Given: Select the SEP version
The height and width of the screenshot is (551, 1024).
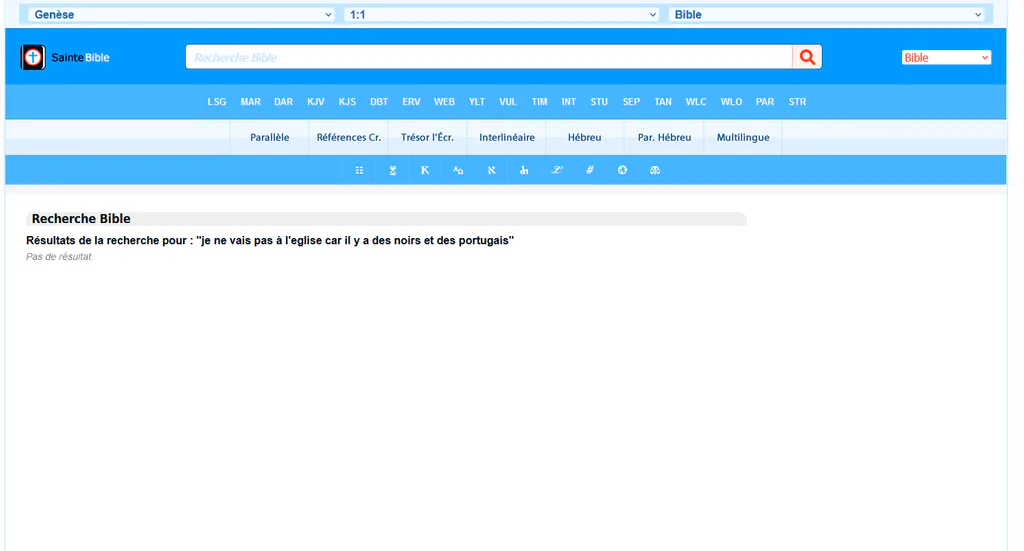Looking at the screenshot, I should click(x=631, y=102).
